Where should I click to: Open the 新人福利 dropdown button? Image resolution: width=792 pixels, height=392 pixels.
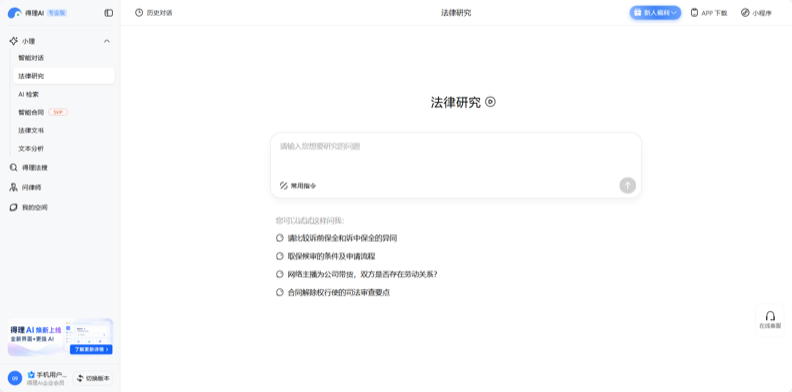point(655,13)
